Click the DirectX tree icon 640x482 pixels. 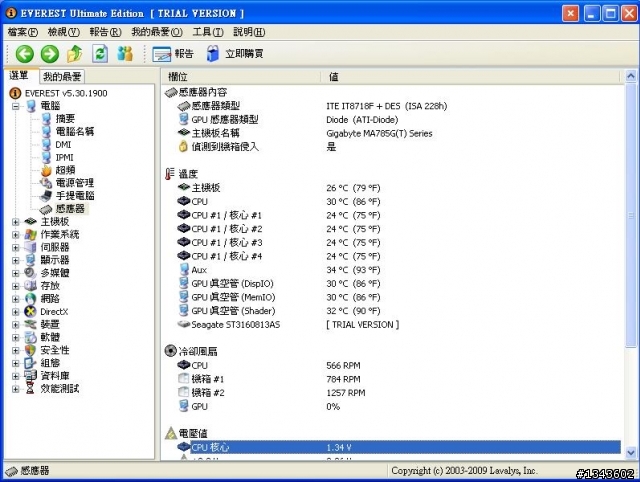pyautogui.click(x=31, y=312)
